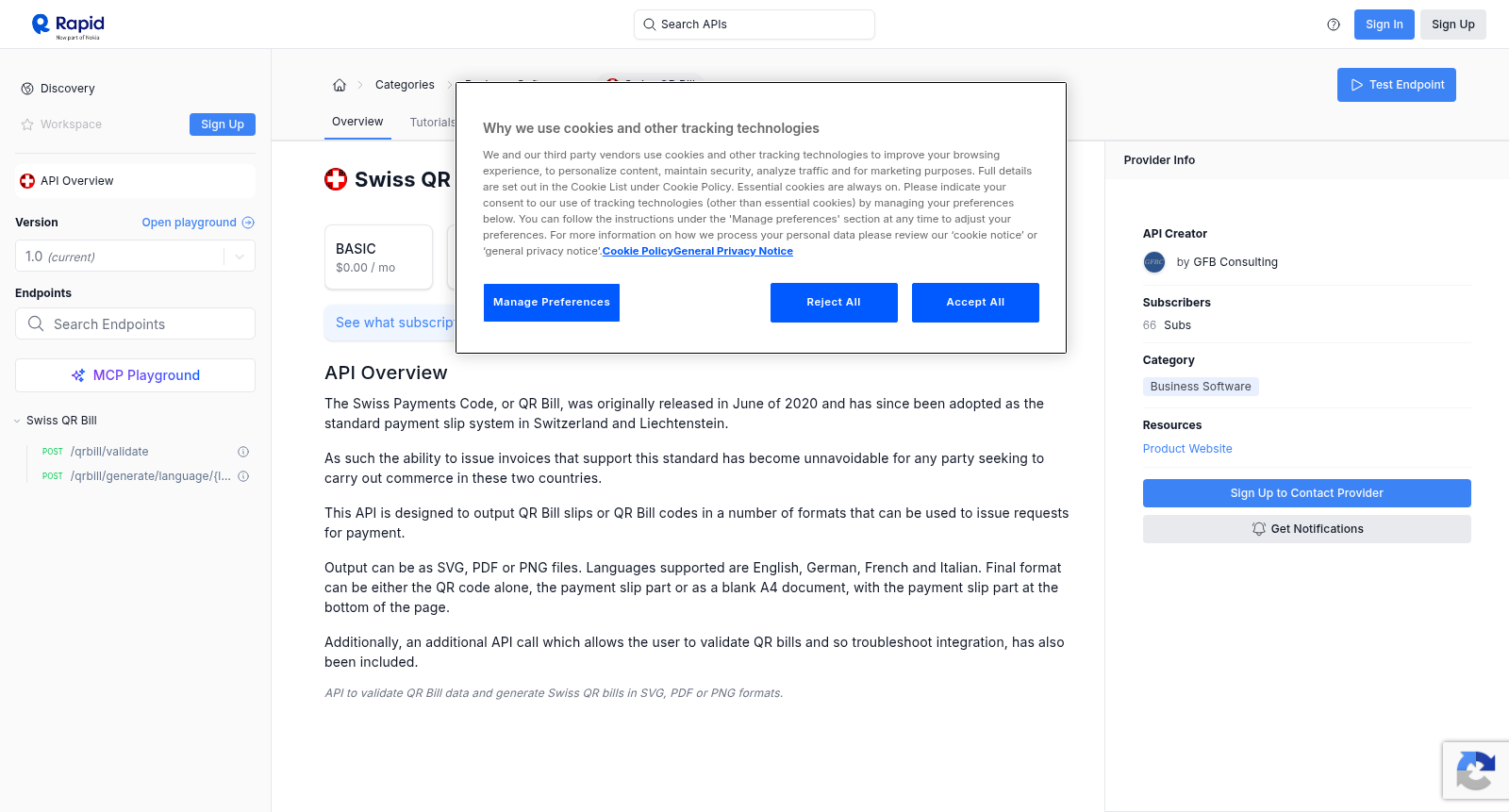The width and height of the screenshot is (1509, 812).
Task: Select the Workspace star icon
Action: 27,124
